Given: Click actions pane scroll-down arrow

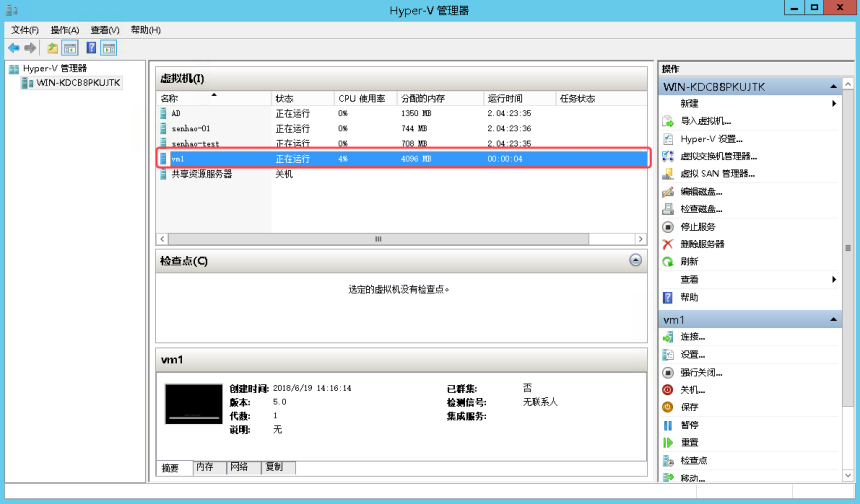Looking at the screenshot, I should (x=848, y=475).
